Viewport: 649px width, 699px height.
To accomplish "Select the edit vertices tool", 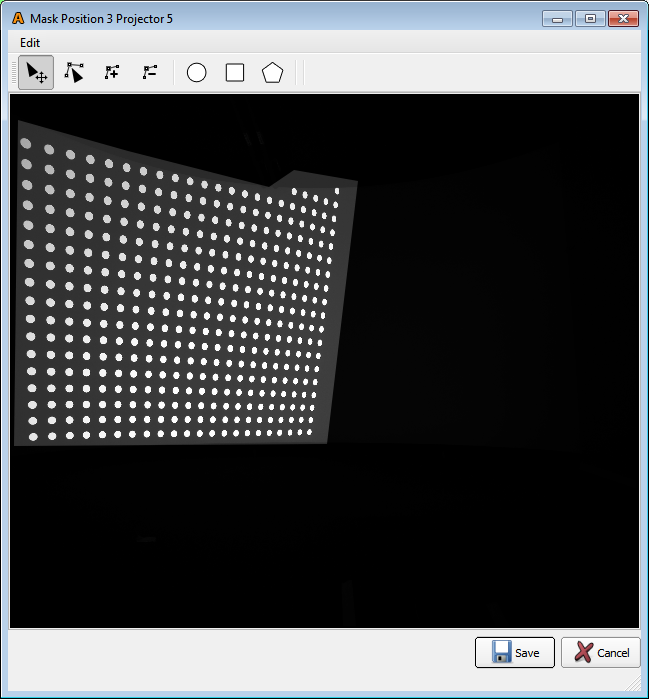I will pos(74,73).
